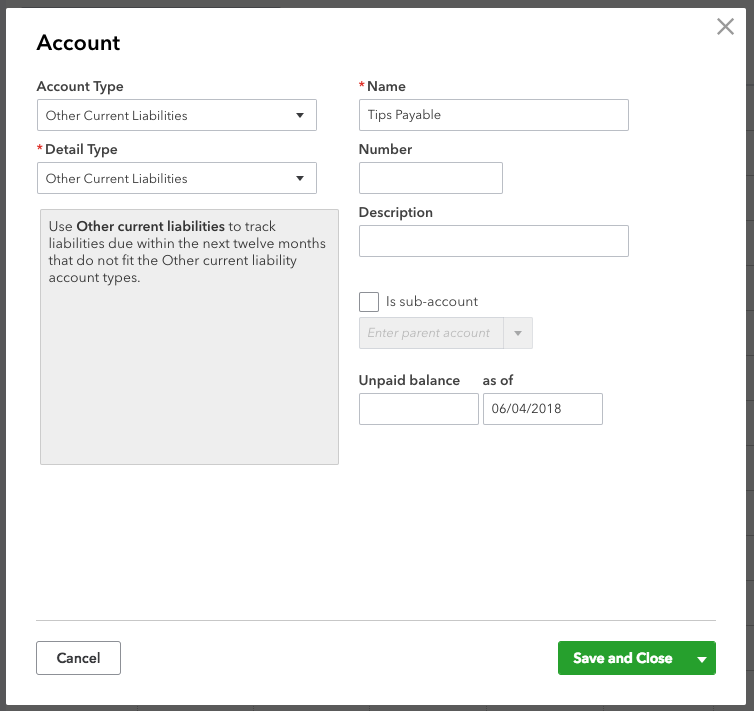Screen dimensions: 754x711
Task: Focus the Description text box
Action: [493, 241]
